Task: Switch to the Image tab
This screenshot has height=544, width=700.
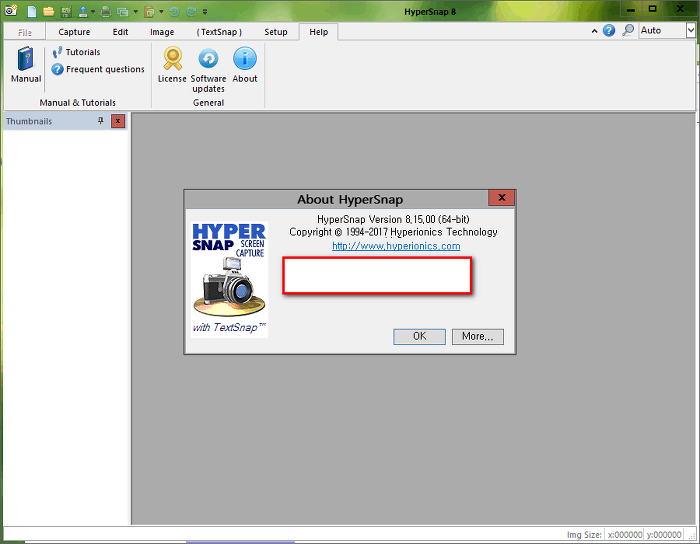Action: click(162, 32)
